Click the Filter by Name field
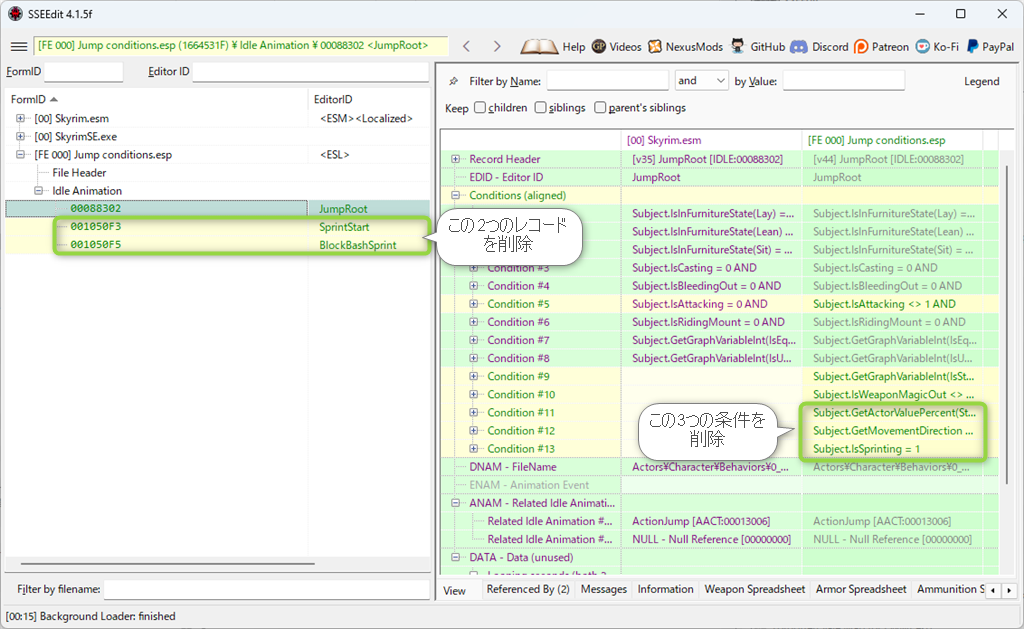Viewport: 1024px width, 629px height. click(607, 80)
